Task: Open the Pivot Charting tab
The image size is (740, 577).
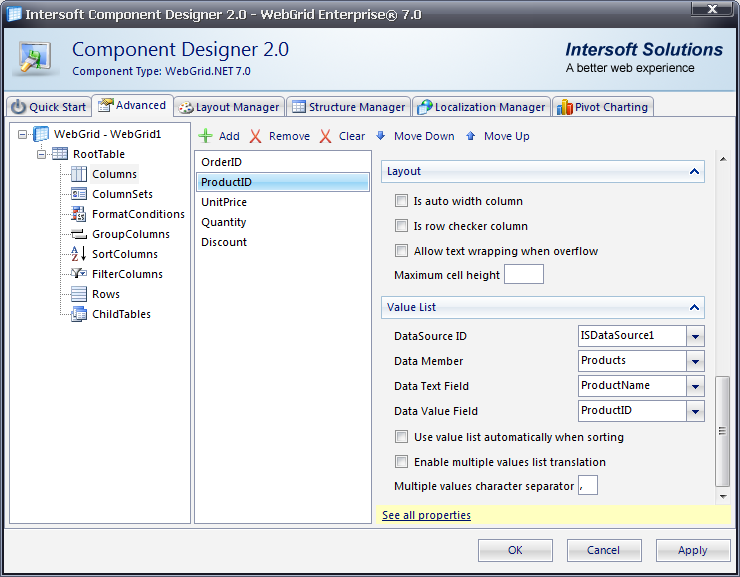Action: click(x=603, y=107)
